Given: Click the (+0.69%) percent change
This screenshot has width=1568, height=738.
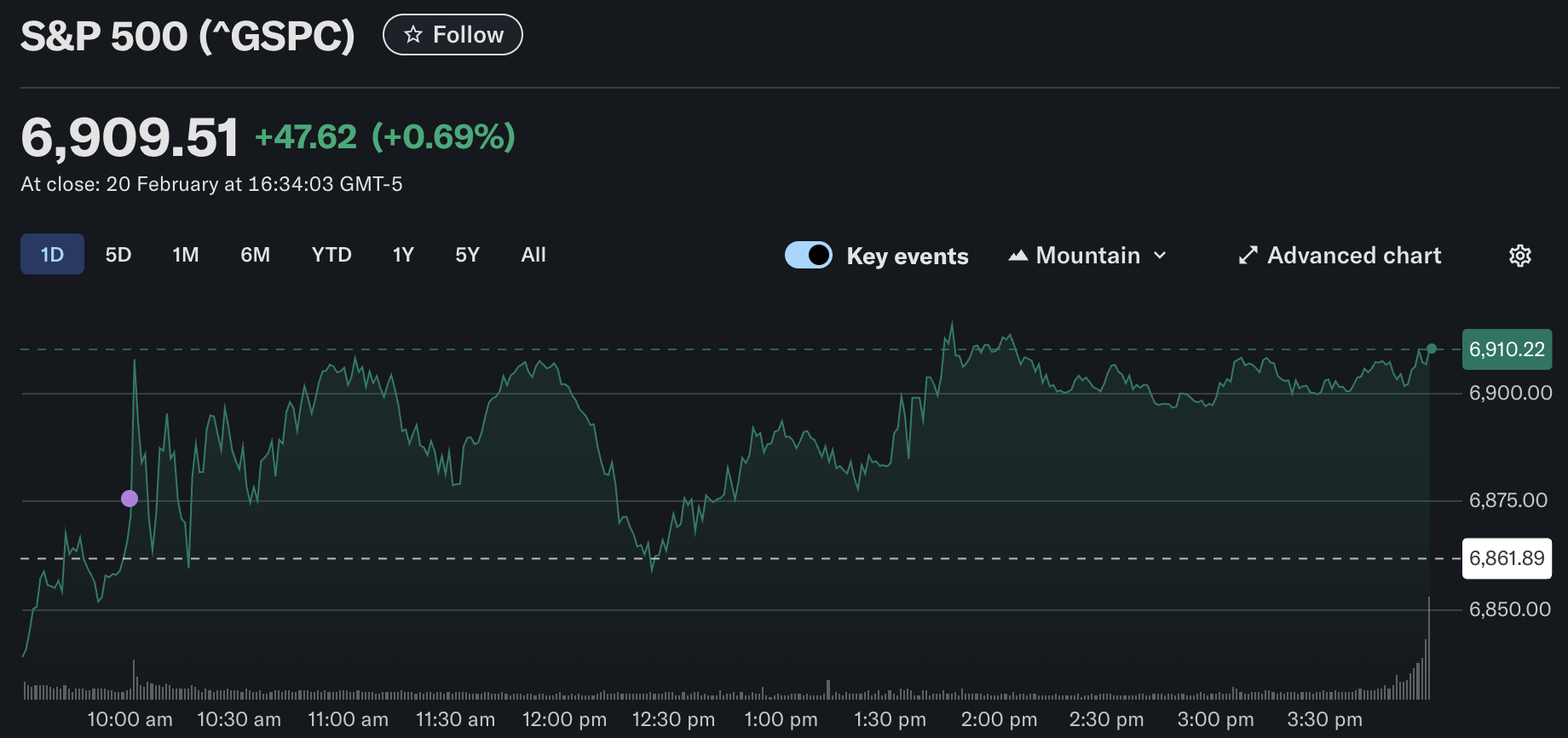Looking at the screenshot, I should pyautogui.click(x=443, y=137).
